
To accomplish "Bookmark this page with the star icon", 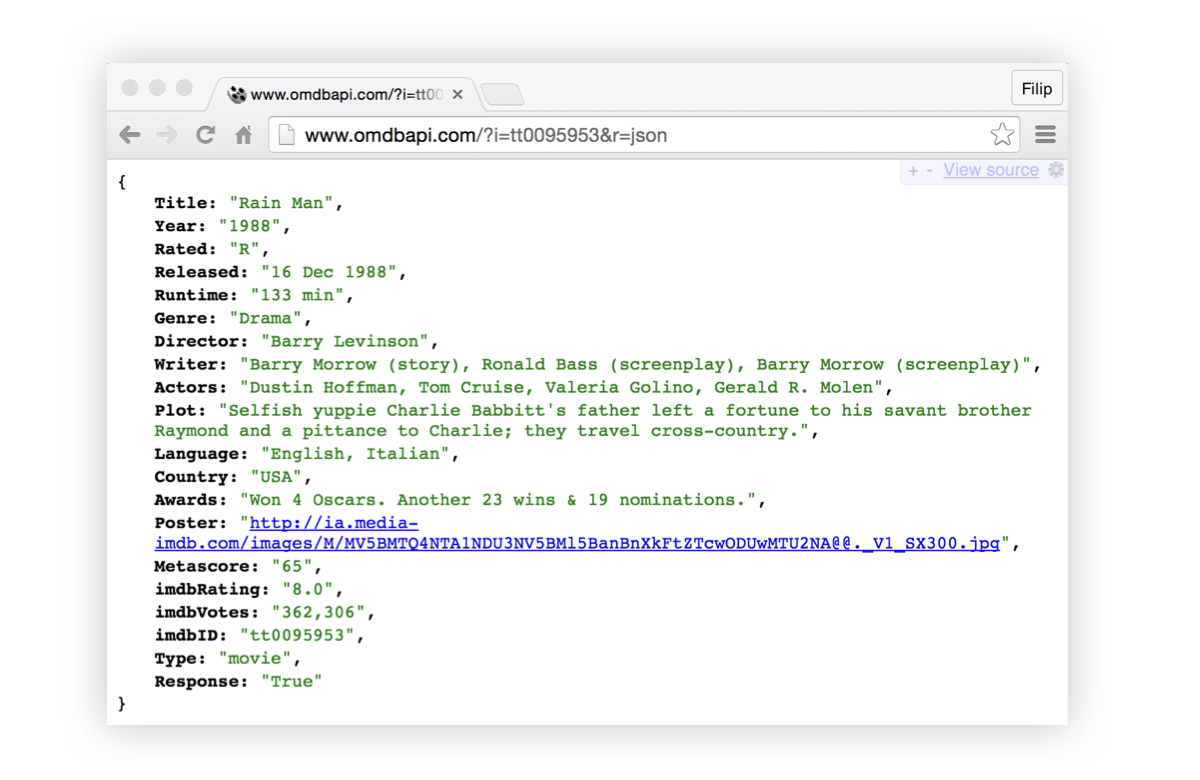I will coord(1002,134).
